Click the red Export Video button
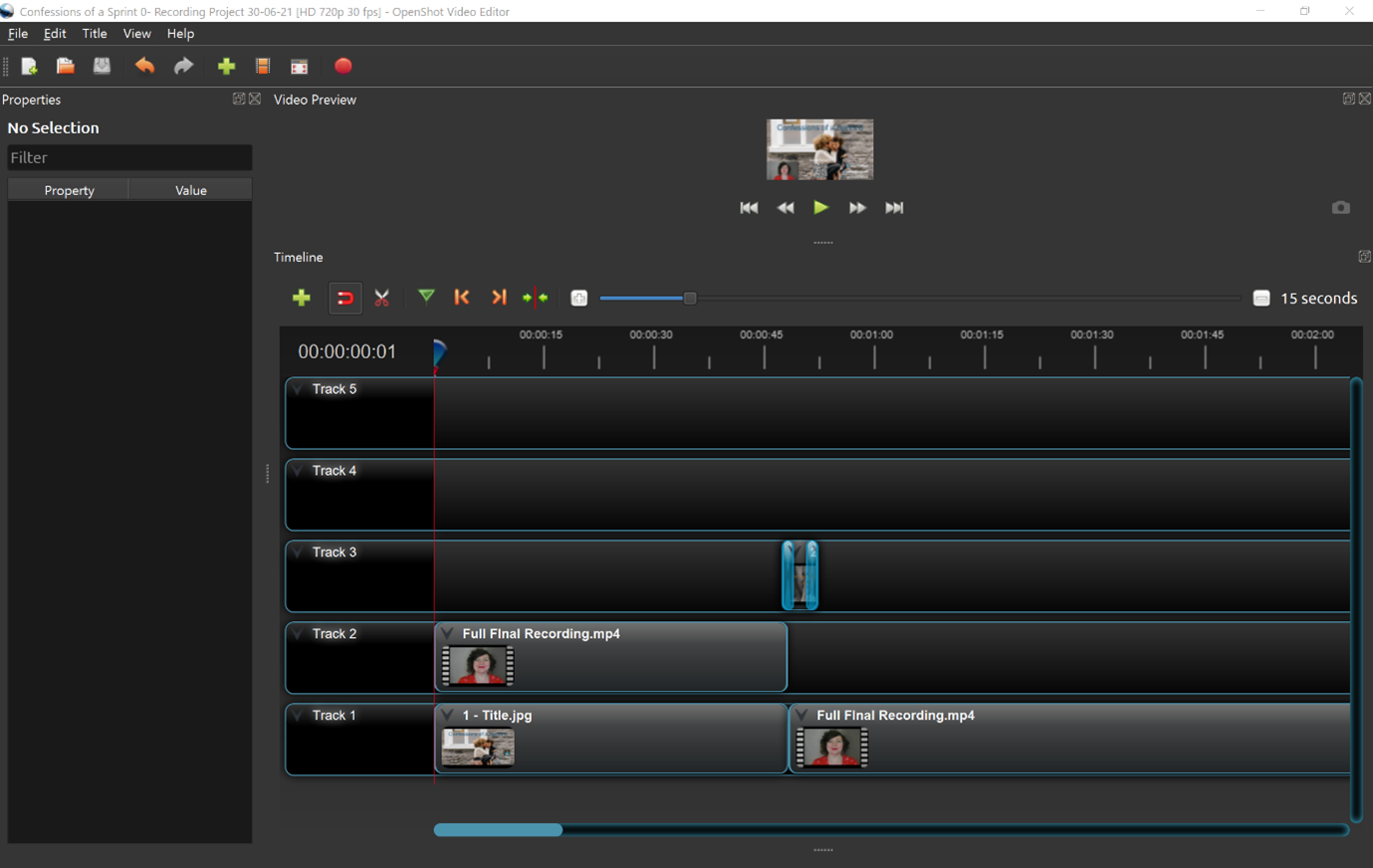 [x=343, y=67]
